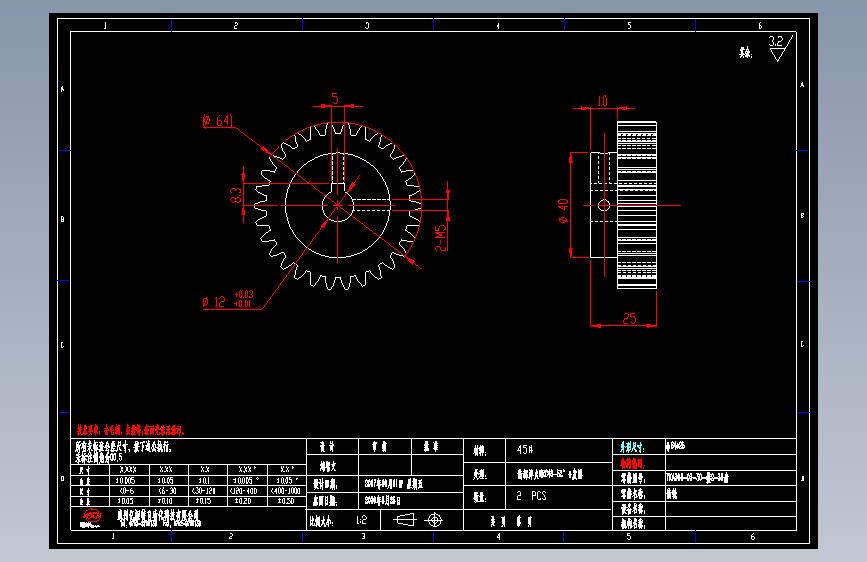867x562 pixels.
Task: Click the set screw hole circle in side view
Action: pos(604,206)
